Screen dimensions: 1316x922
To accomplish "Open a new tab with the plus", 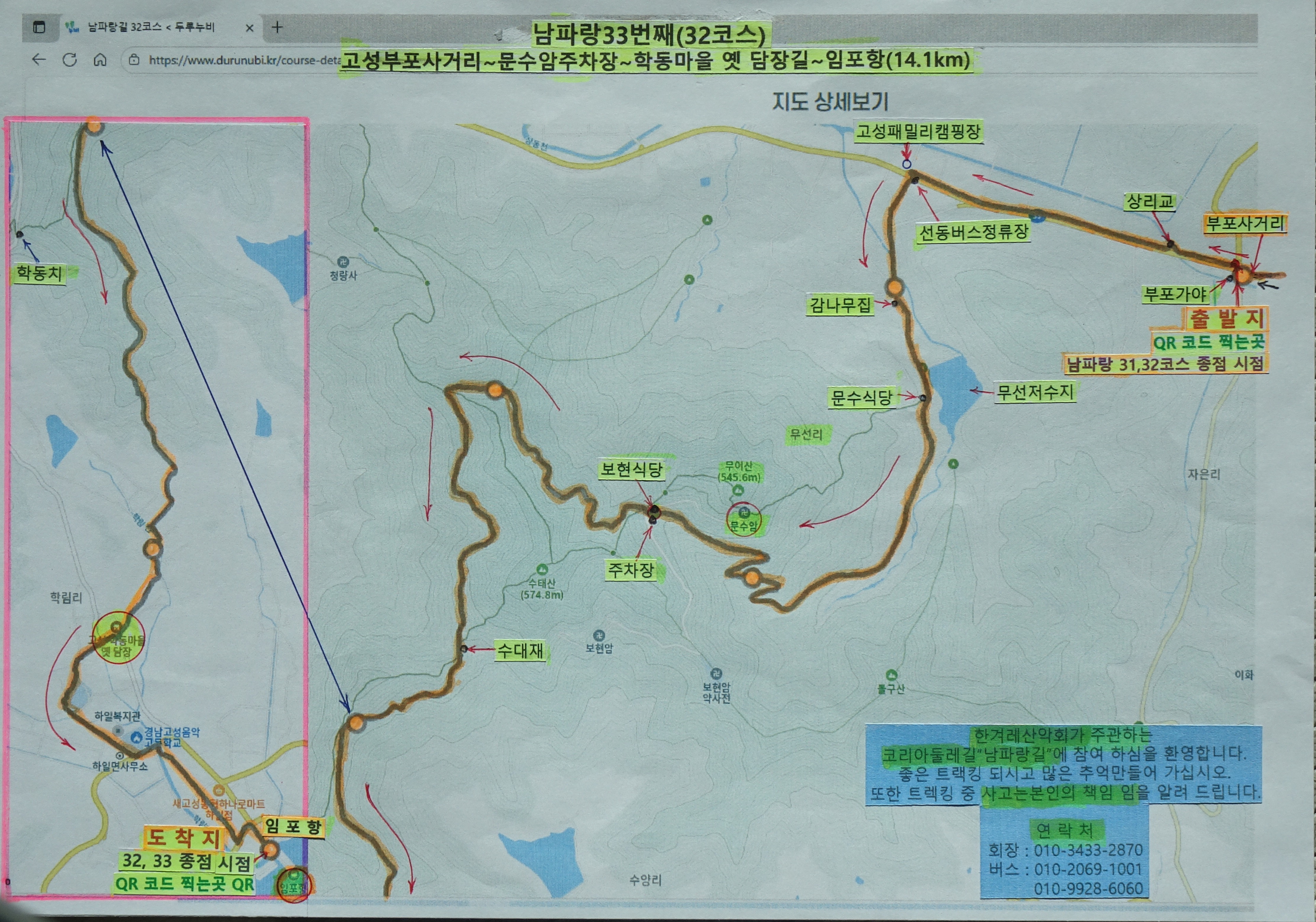I will [x=277, y=27].
